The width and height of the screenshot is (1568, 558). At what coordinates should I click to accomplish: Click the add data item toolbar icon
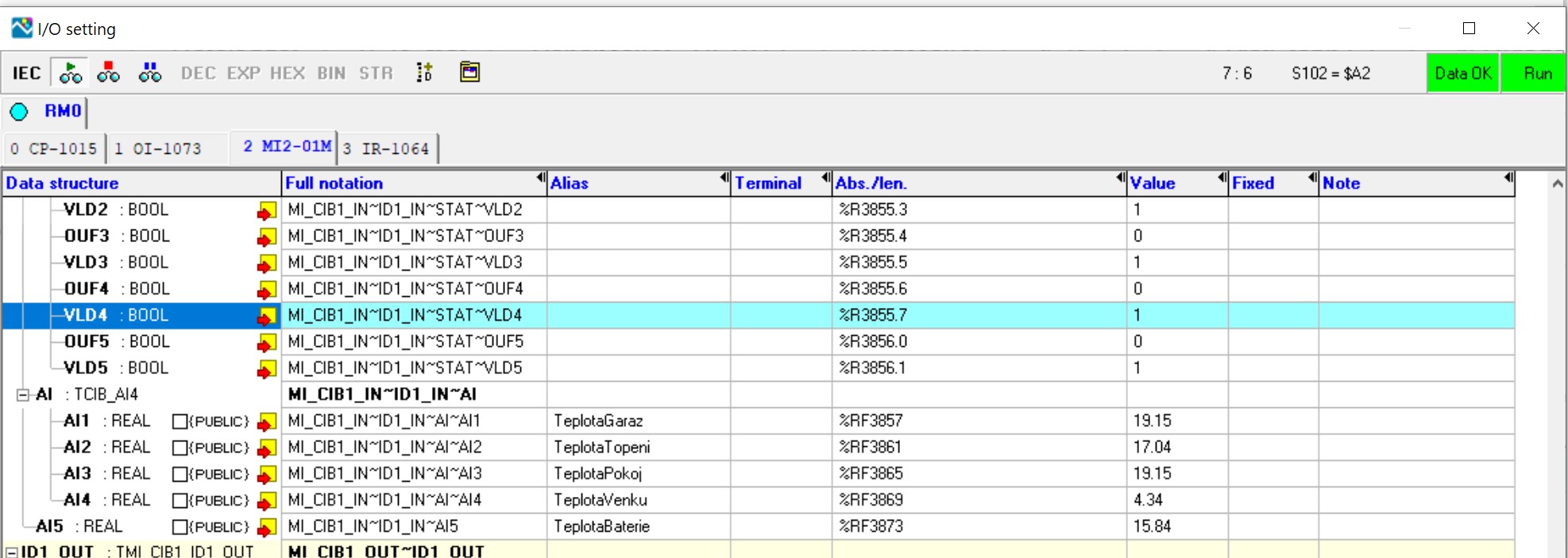[x=425, y=73]
